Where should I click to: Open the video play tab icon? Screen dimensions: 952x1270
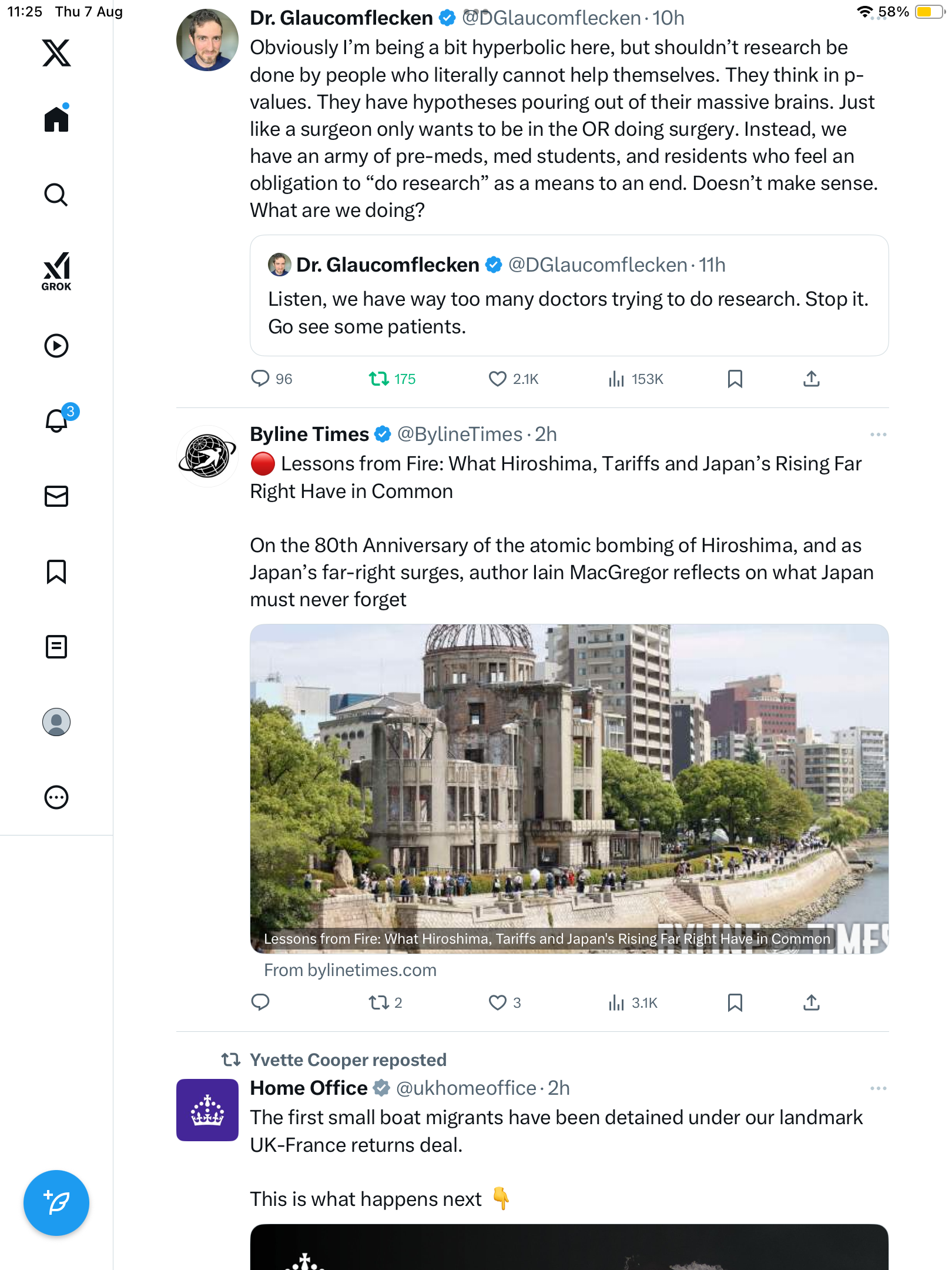pyautogui.click(x=56, y=346)
